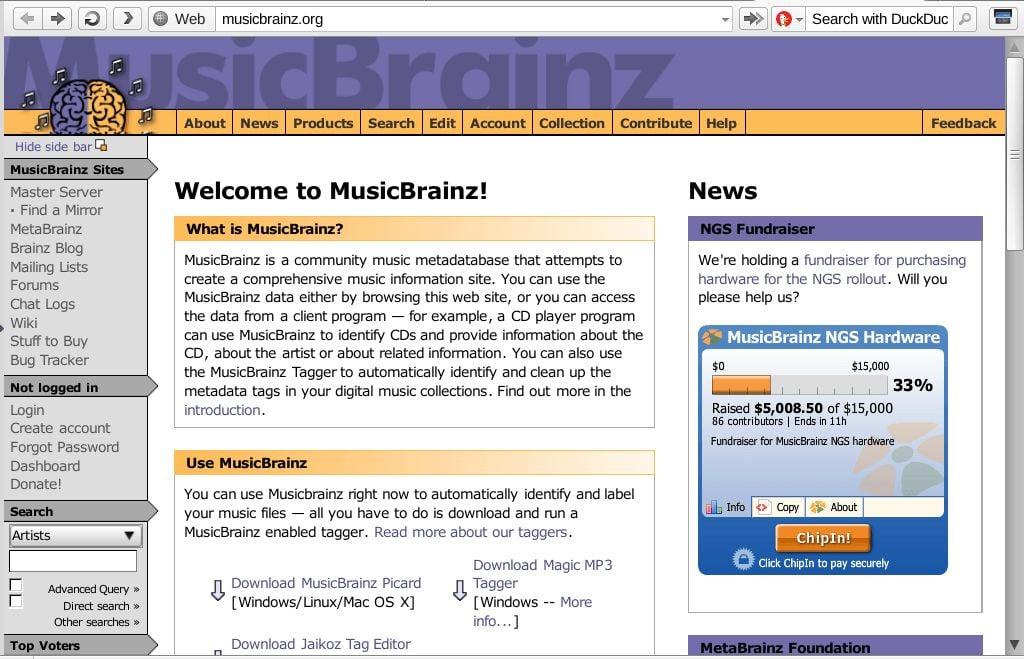The width and height of the screenshot is (1024, 659).
Task: Click the fast-forward chevron toolbar button
Action: tap(127, 18)
